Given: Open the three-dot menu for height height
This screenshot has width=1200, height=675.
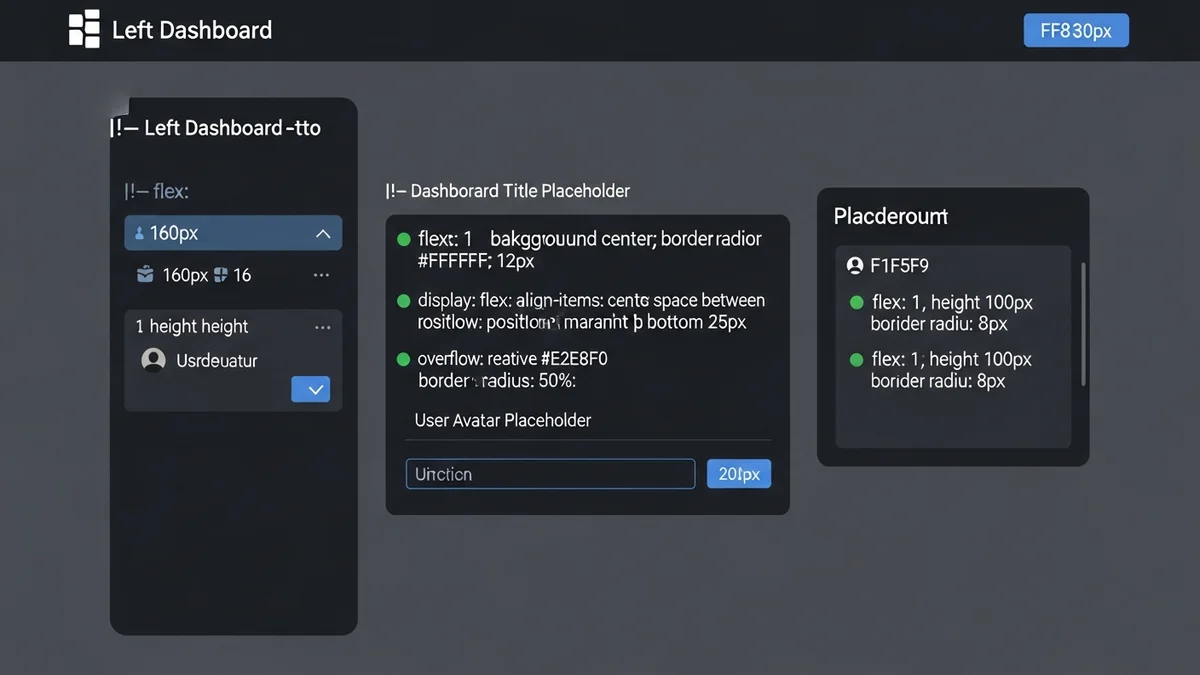Looking at the screenshot, I should pos(322,327).
